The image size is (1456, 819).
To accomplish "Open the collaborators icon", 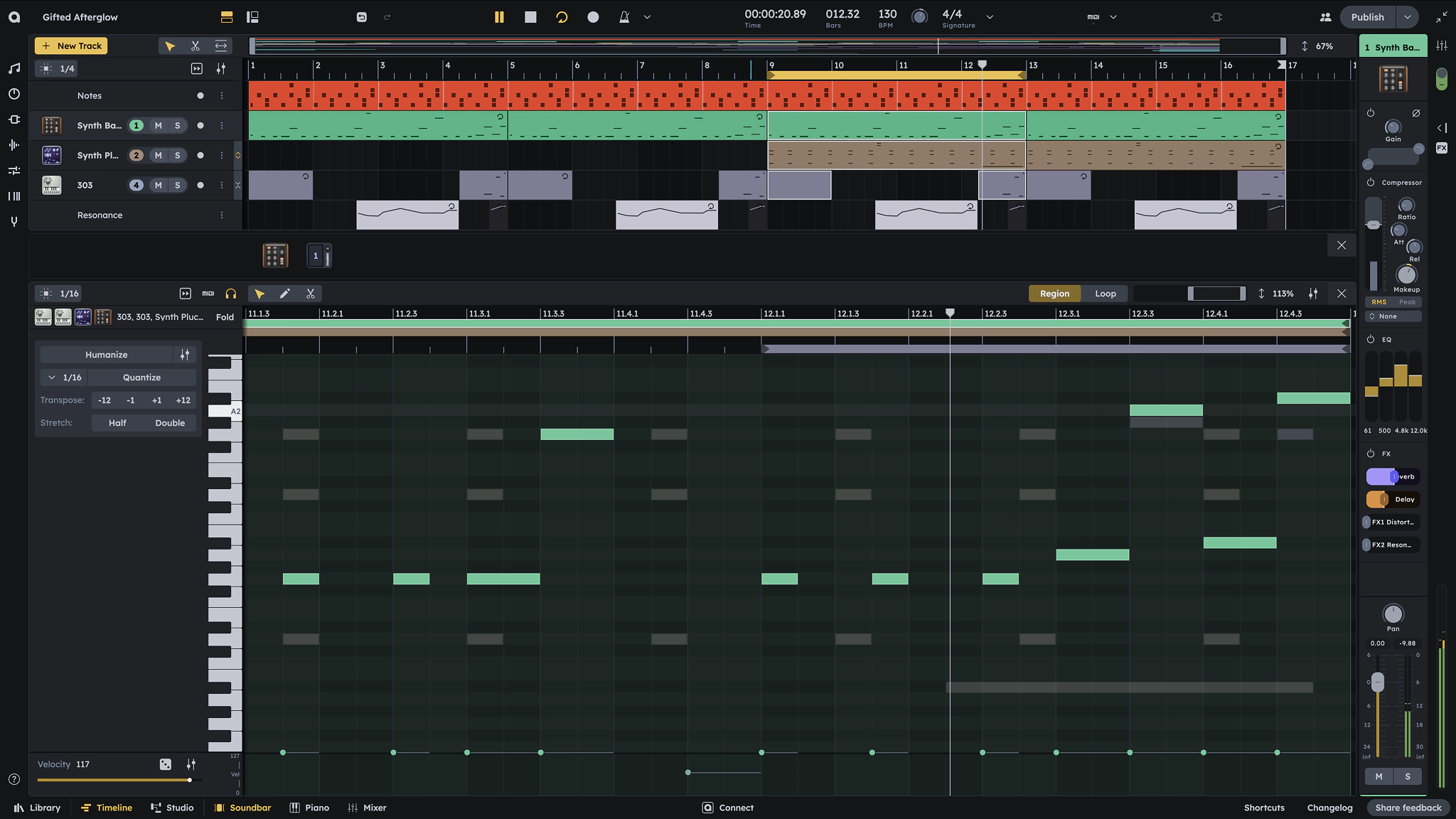I will [1325, 17].
